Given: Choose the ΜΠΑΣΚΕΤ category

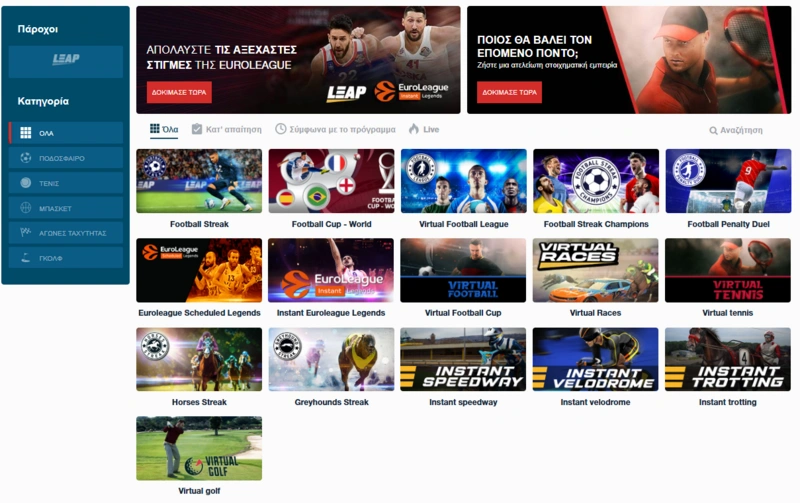Looking at the screenshot, I should click(66, 208).
